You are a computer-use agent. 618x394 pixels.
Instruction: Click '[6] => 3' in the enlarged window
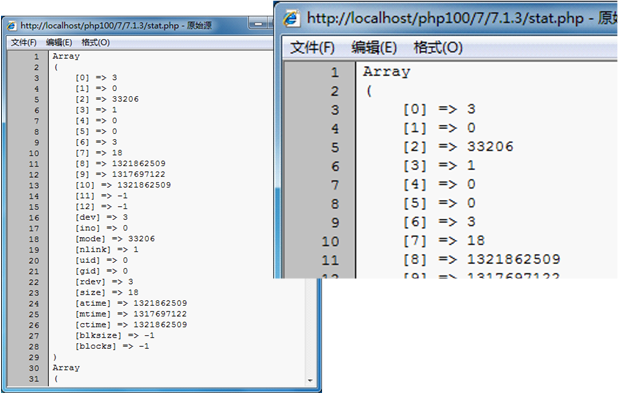click(439, 222)
